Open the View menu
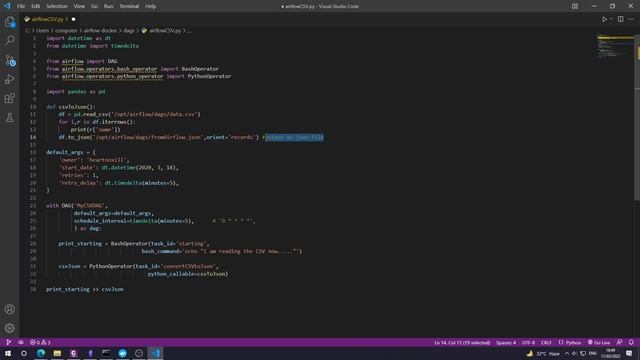Image resolution: width=640 pixels, height=360 pixels. point(79,6)
